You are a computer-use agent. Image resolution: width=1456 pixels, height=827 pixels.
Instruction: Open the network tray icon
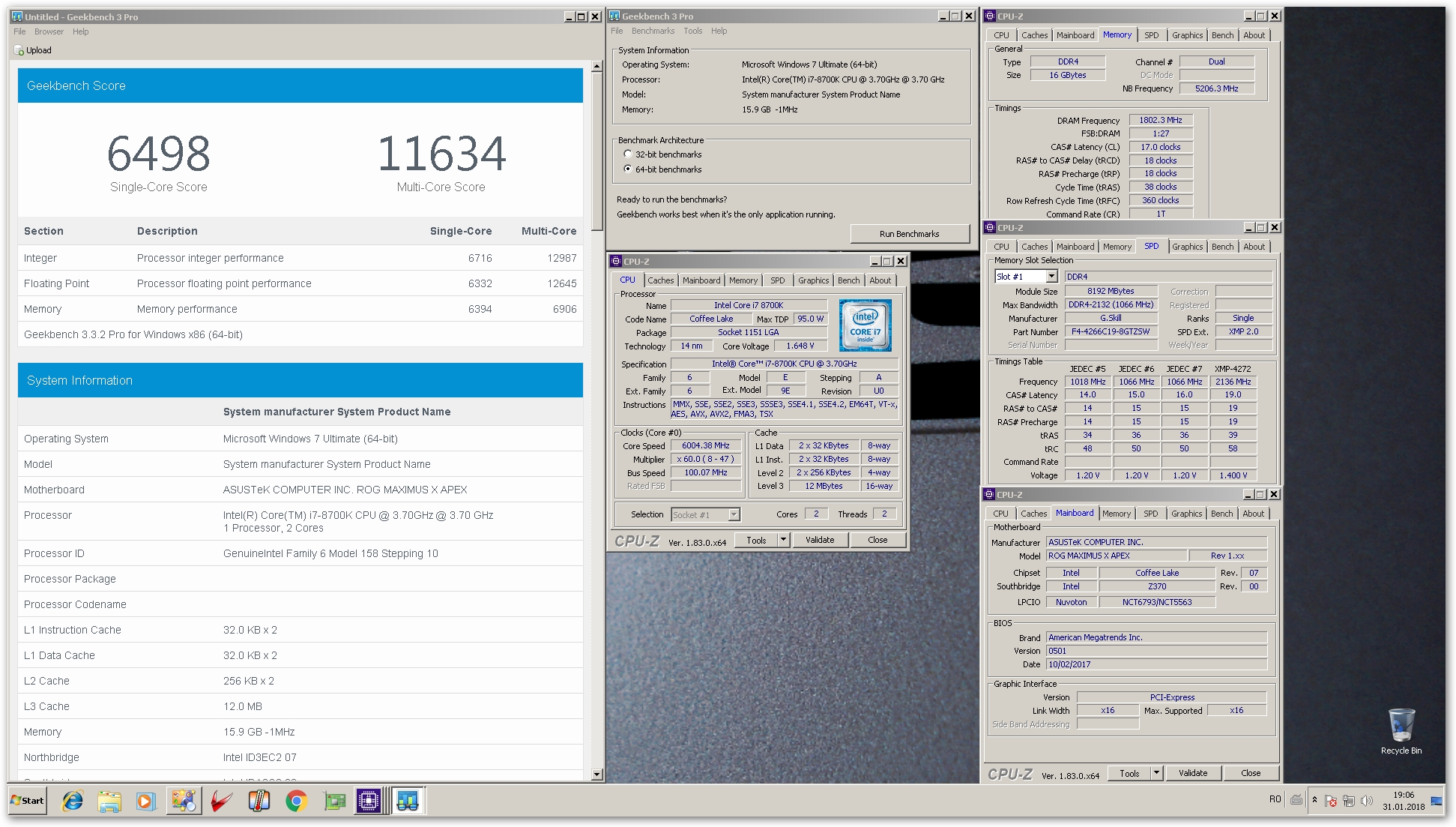coord(1349,801)
